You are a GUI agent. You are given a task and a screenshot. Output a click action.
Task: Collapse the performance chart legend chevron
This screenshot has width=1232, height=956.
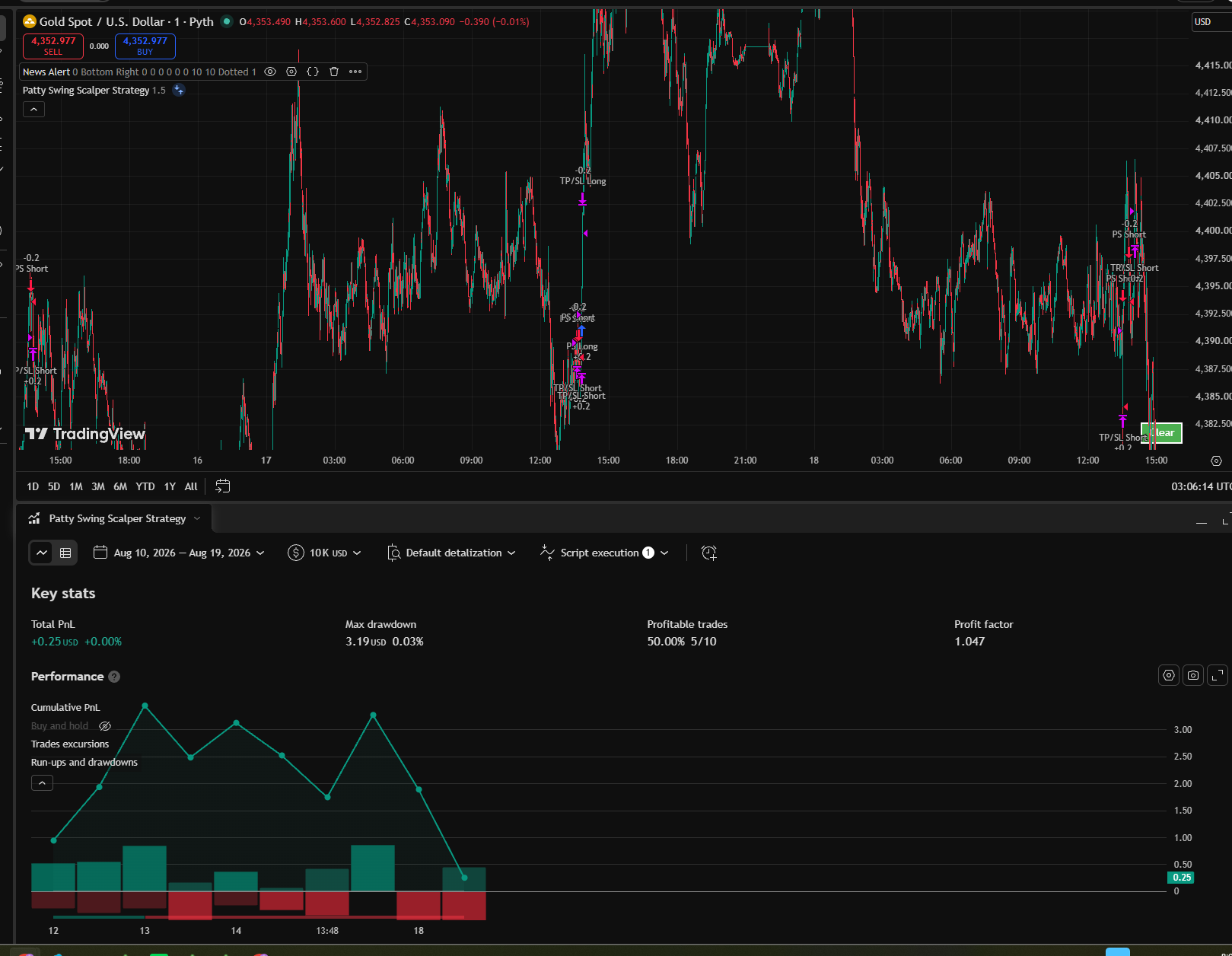point(42,782)
